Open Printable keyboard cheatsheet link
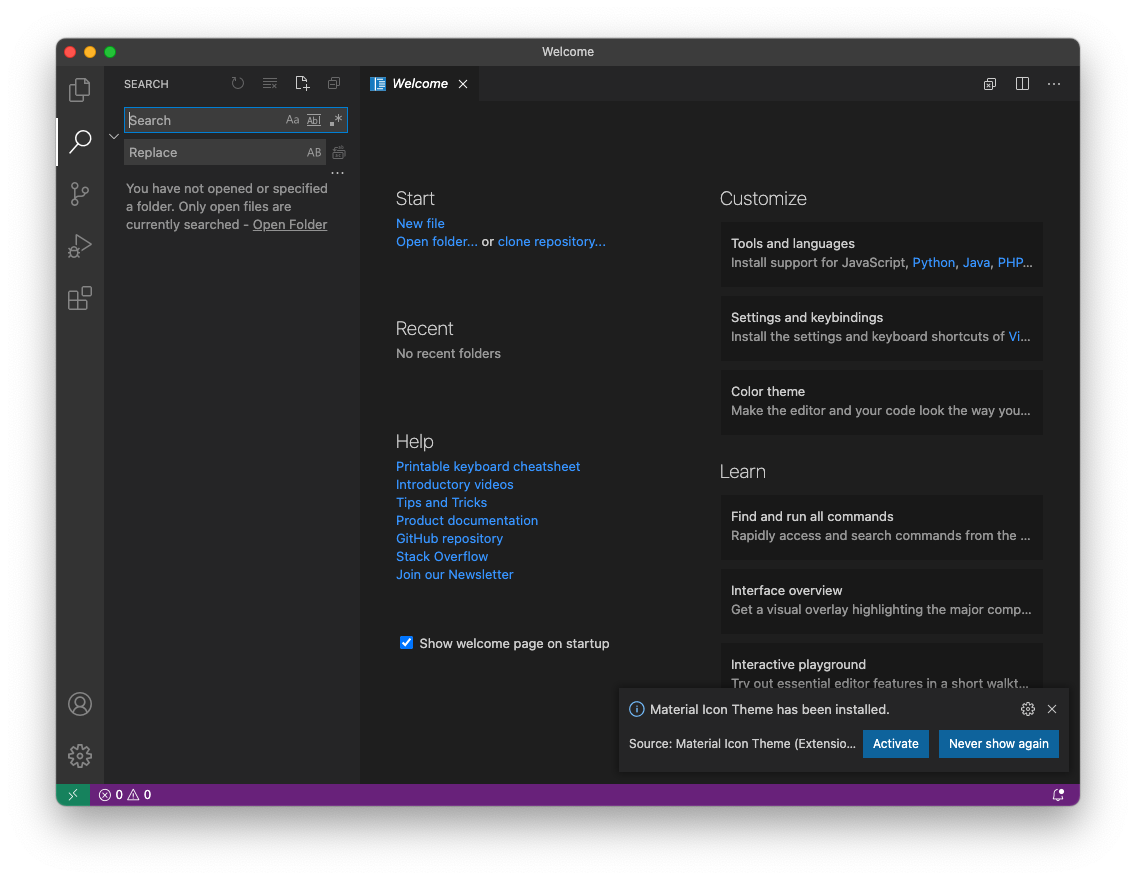The width and height of the screenshot is (1136, 880). (x=488, y=466)
